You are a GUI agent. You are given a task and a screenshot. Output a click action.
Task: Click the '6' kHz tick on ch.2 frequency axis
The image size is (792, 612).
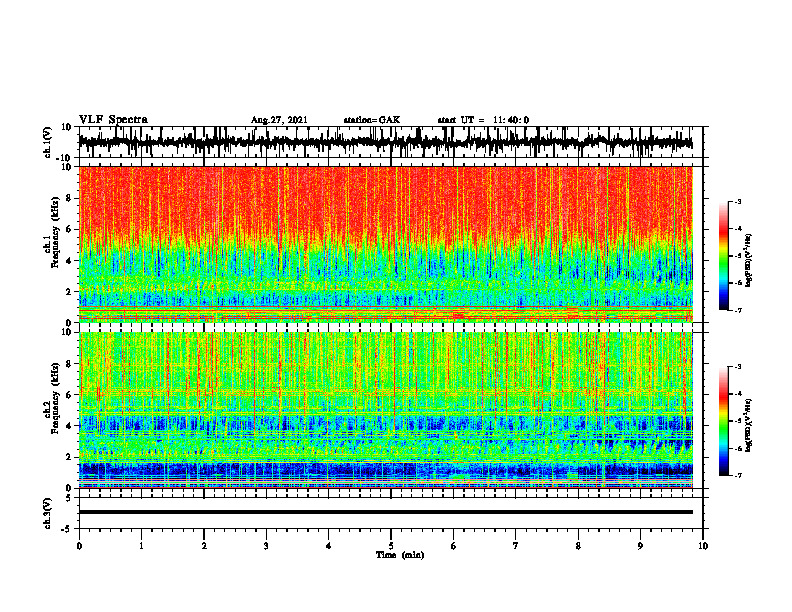(69, 395)
